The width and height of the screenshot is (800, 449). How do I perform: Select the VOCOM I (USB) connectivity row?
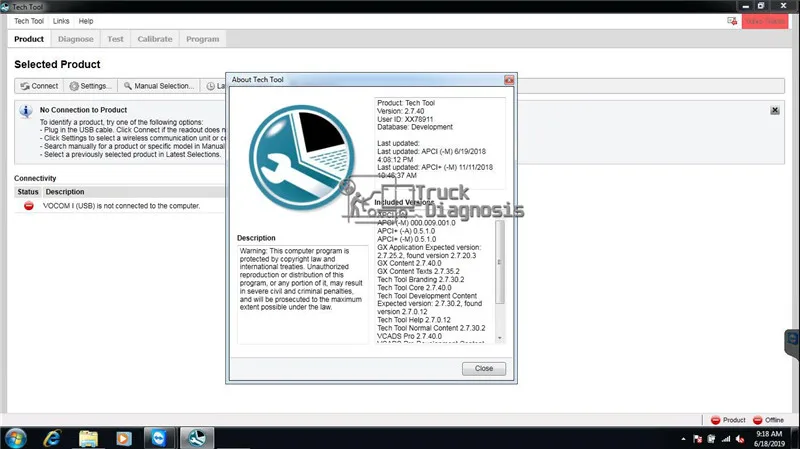pyautogui.click(x=120, y=206)
